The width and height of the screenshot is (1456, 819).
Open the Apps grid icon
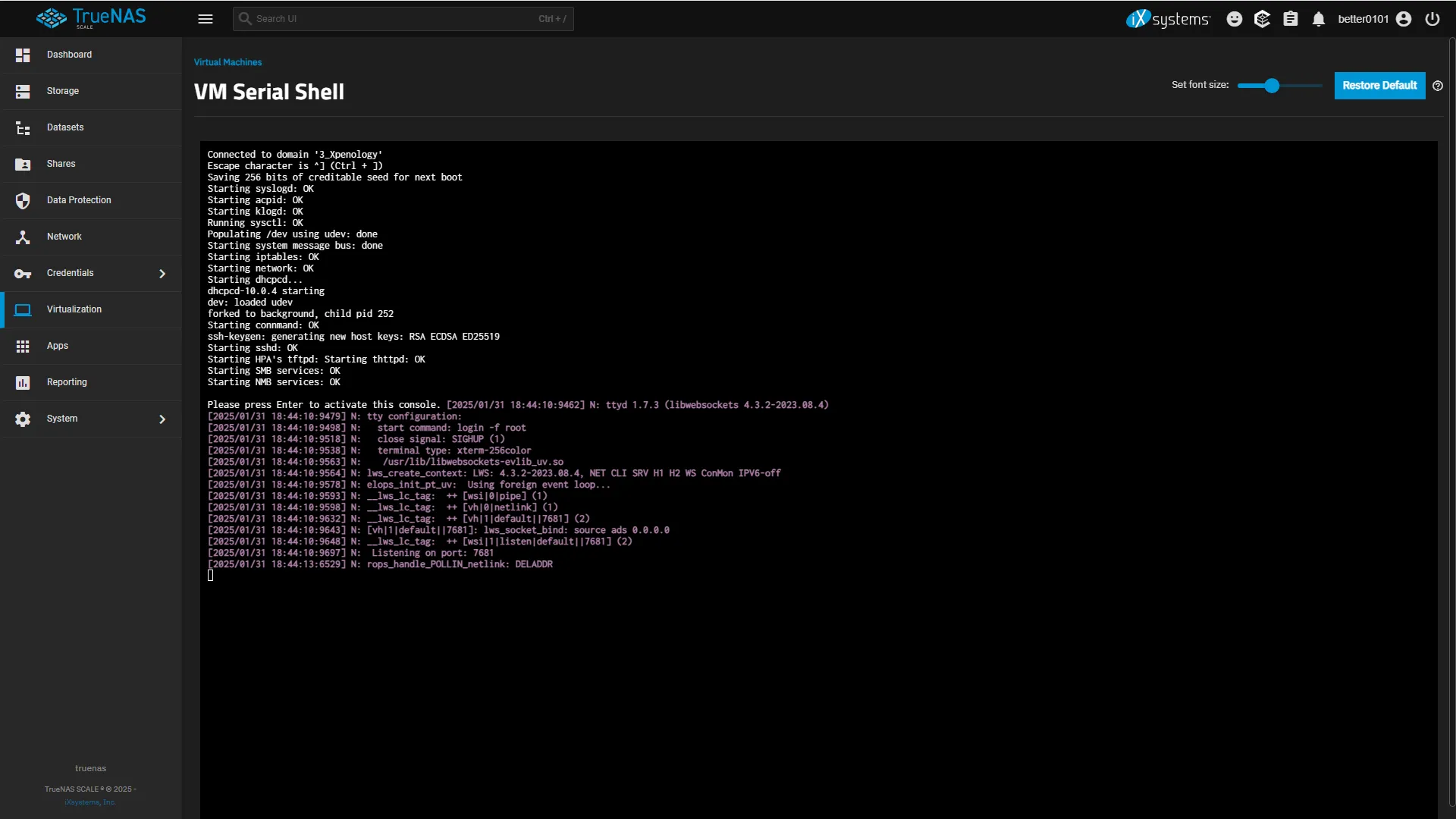point(23,346)
